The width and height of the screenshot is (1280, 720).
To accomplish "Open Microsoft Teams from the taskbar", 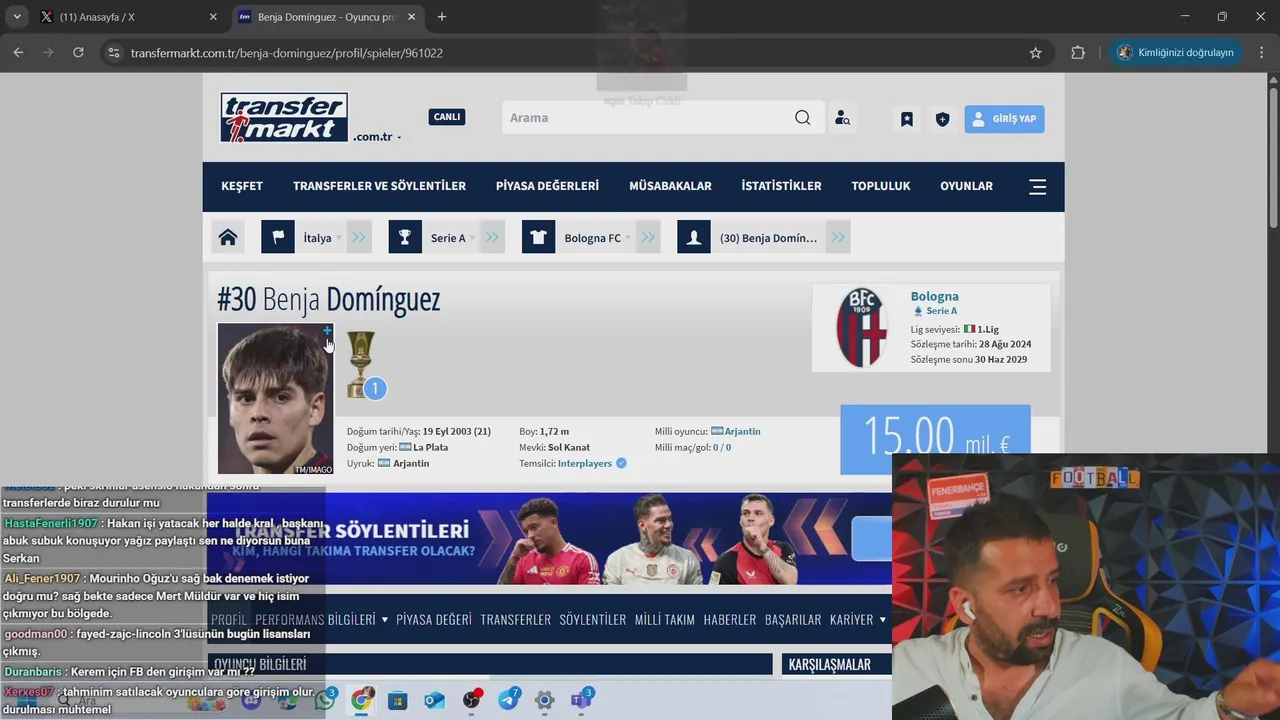I will point(581,700).
